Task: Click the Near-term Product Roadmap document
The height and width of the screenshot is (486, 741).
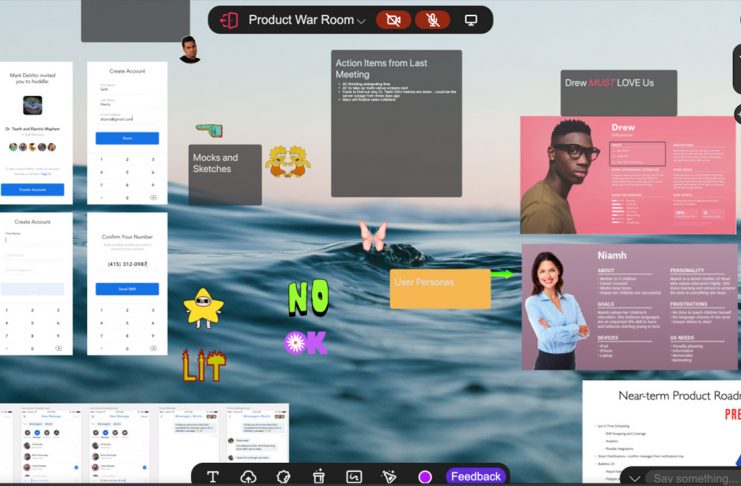Action: pyautogui.click(x=662, y=431)
